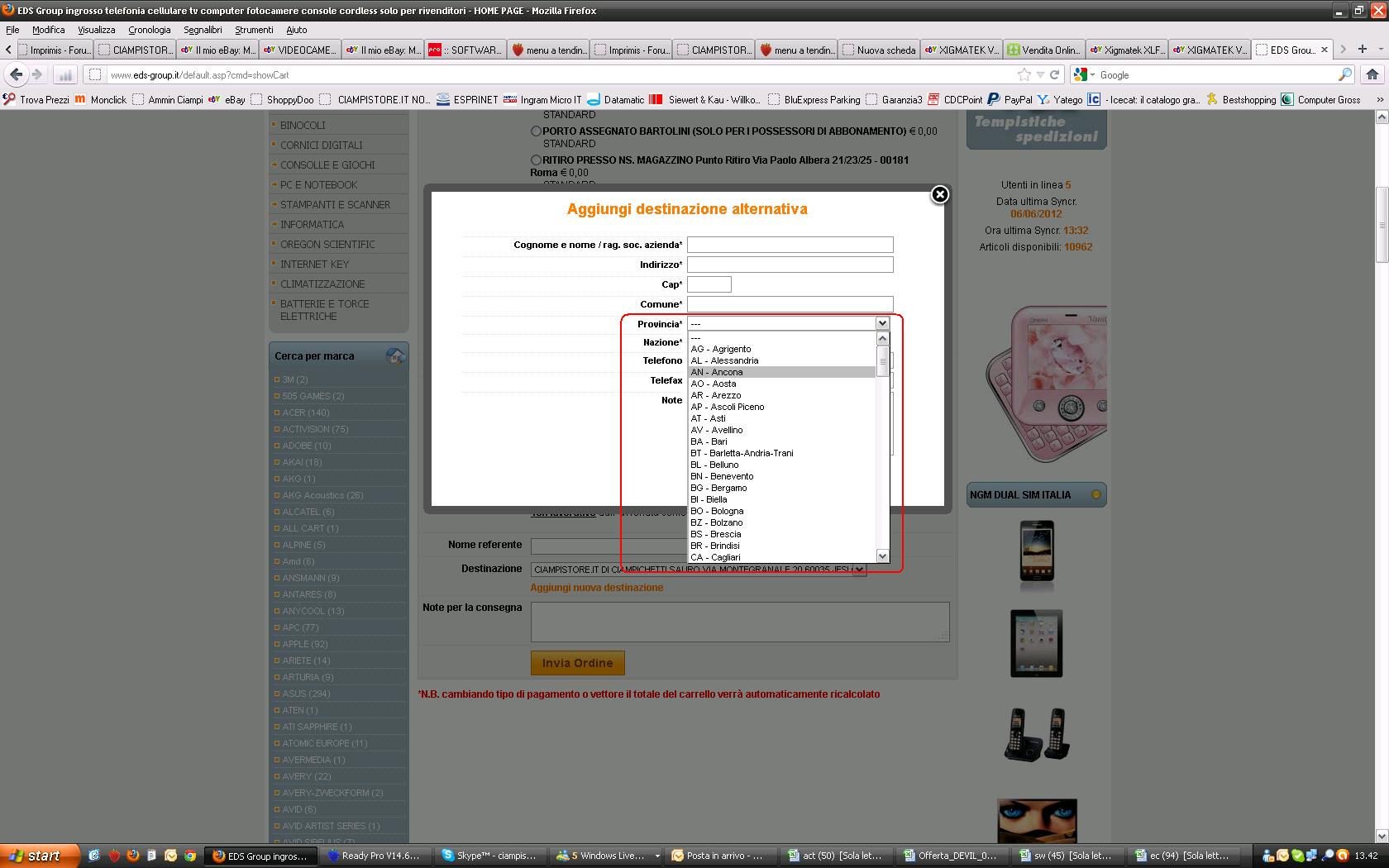Screen dimensions: 1389x868
Task: Click the pink phone product image
Action: click(1047, 384)
